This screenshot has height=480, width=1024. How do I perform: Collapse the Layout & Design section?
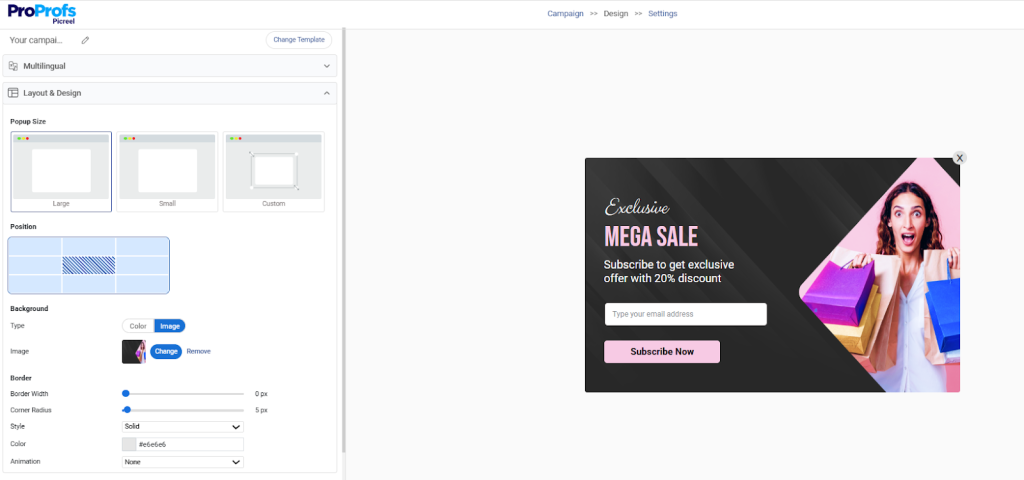(x=326, y=93)
